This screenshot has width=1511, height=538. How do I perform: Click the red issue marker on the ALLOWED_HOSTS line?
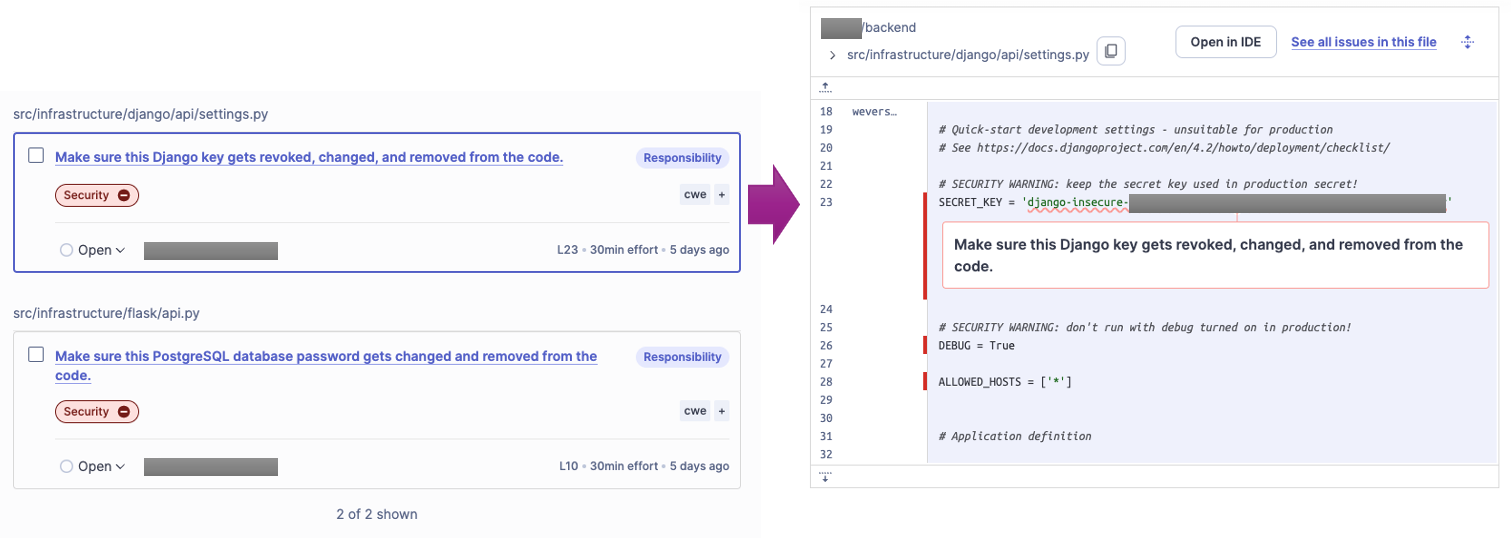(x=926, y=381)
